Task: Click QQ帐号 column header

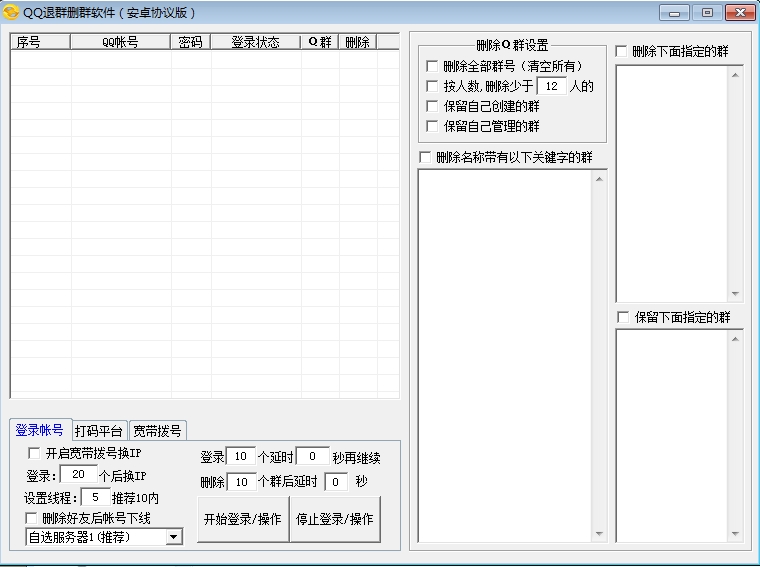Action: (120, 42)
